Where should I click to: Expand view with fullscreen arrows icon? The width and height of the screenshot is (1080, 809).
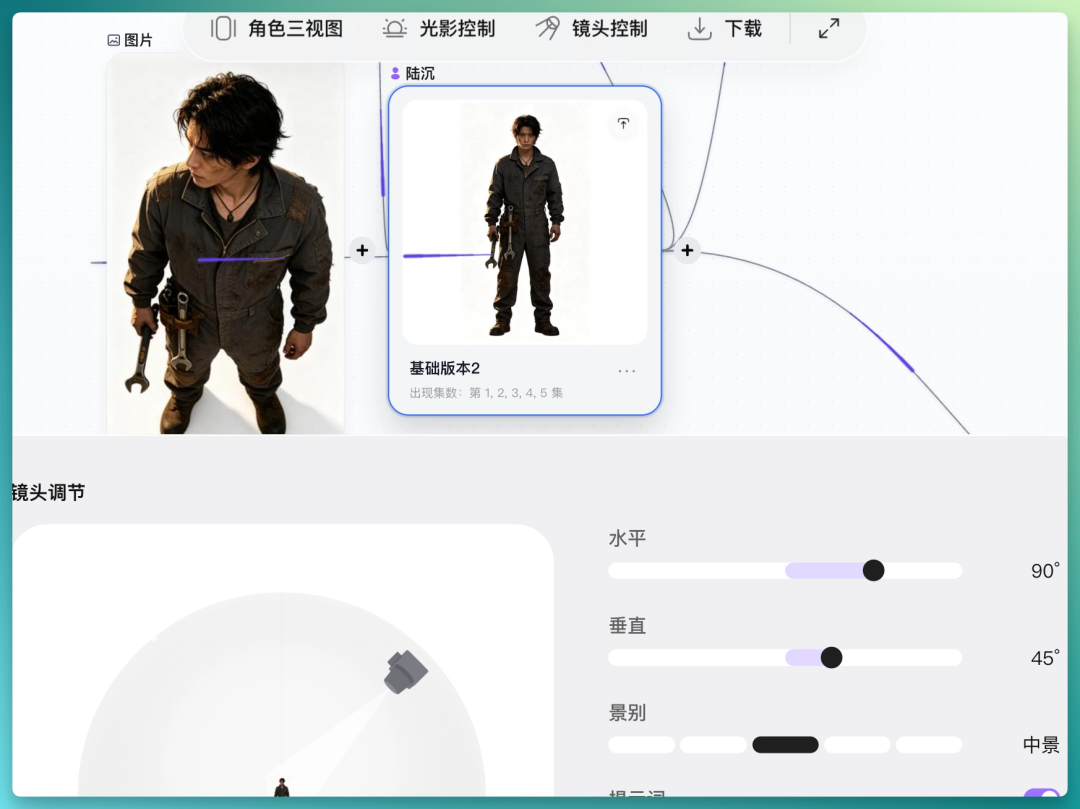point(829,29)
